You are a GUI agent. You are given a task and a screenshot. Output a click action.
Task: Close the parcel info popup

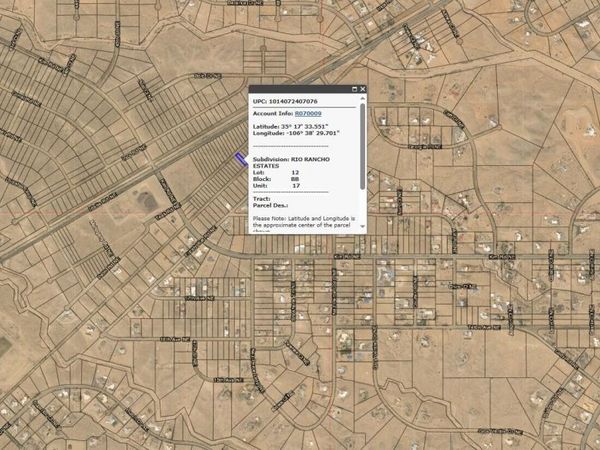[362, 89]
